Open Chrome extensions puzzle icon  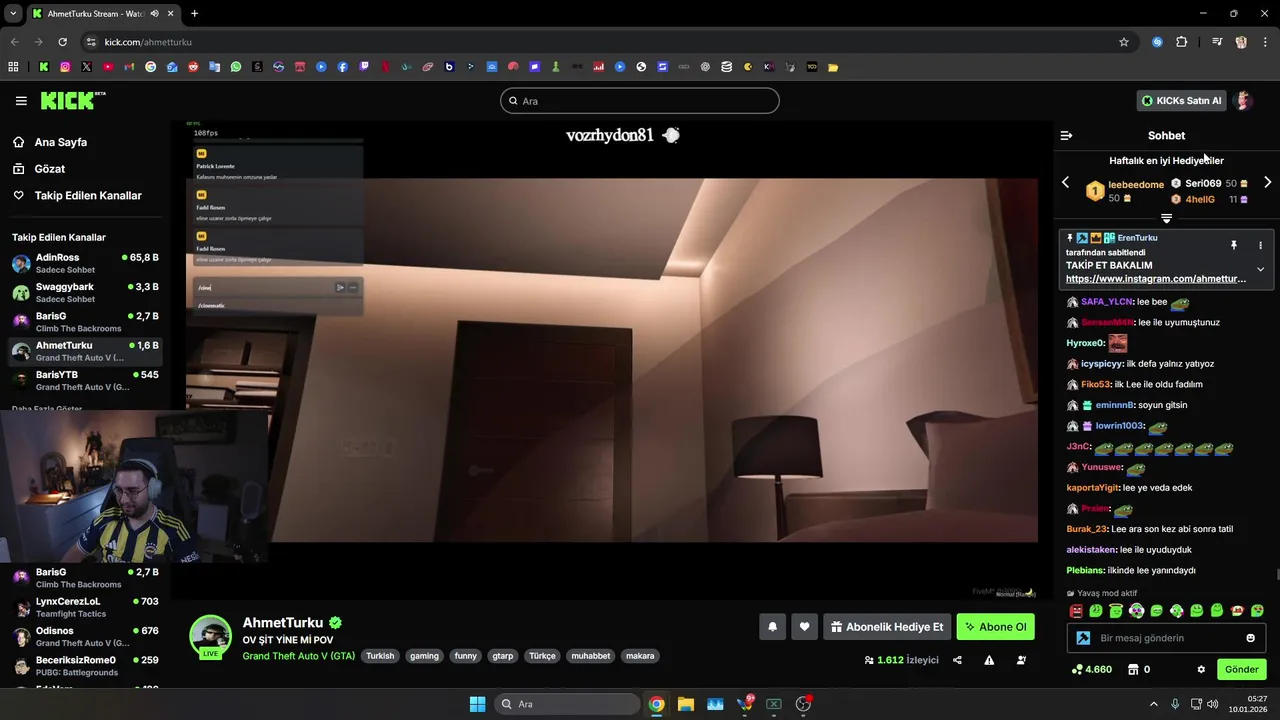click(1182, 42)
